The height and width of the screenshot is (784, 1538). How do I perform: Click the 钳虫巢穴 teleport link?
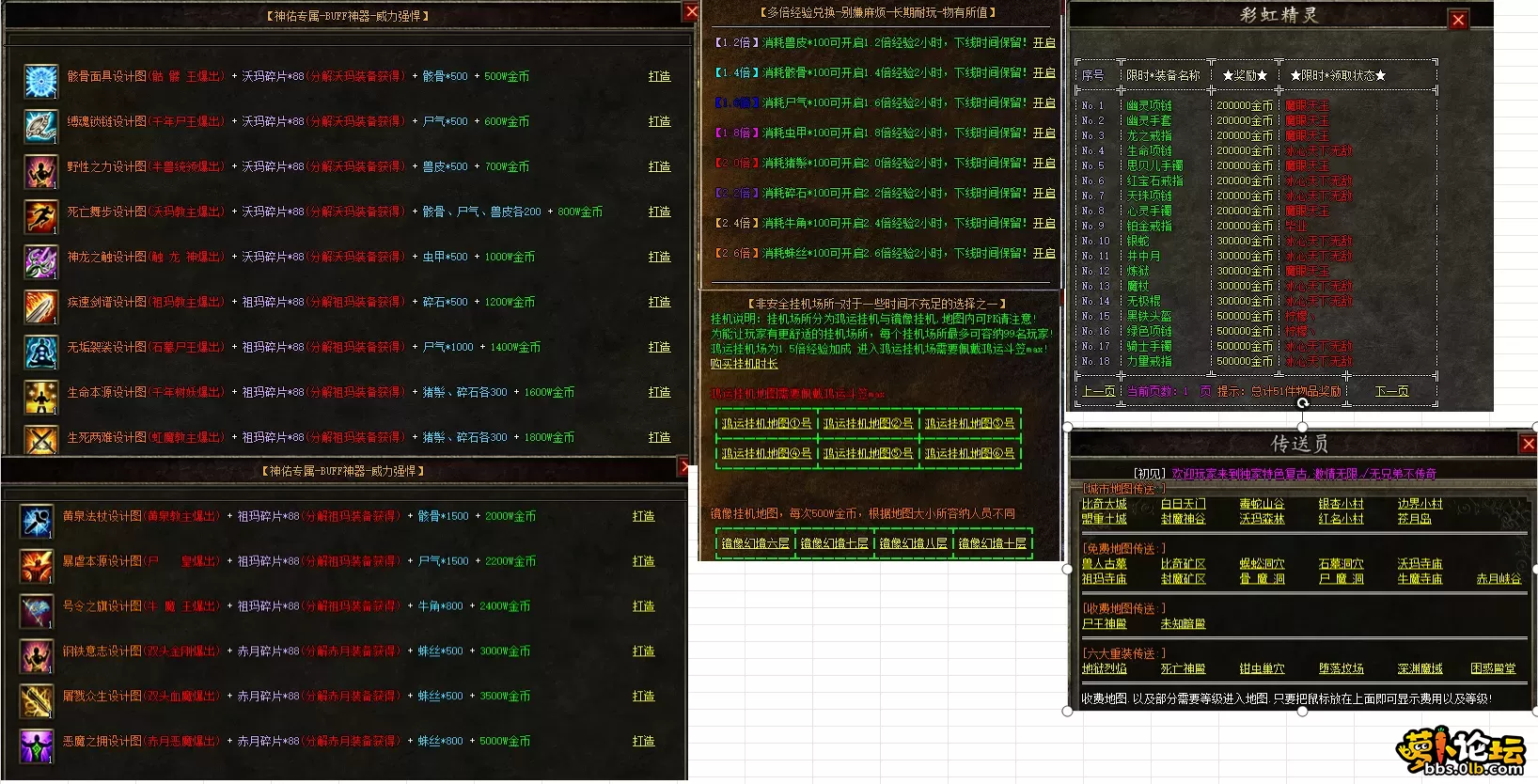(1262, 669)
